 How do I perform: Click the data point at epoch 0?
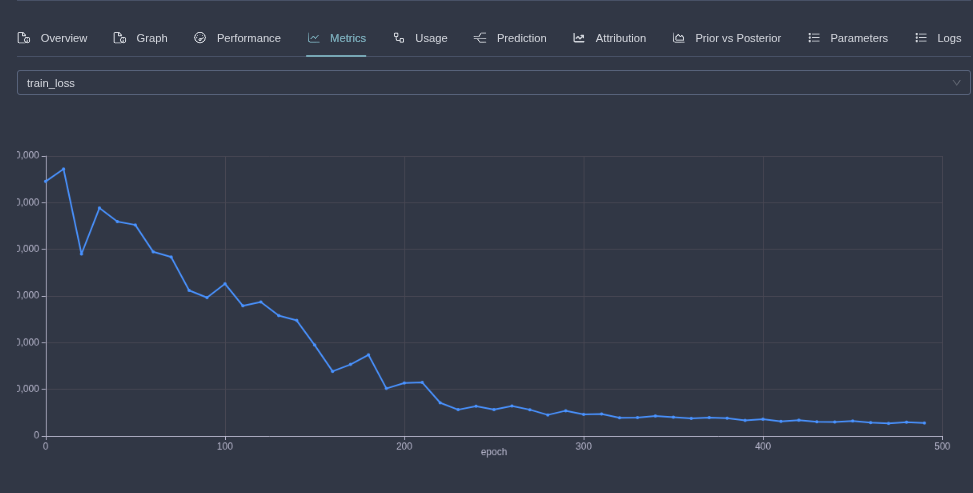45,181
